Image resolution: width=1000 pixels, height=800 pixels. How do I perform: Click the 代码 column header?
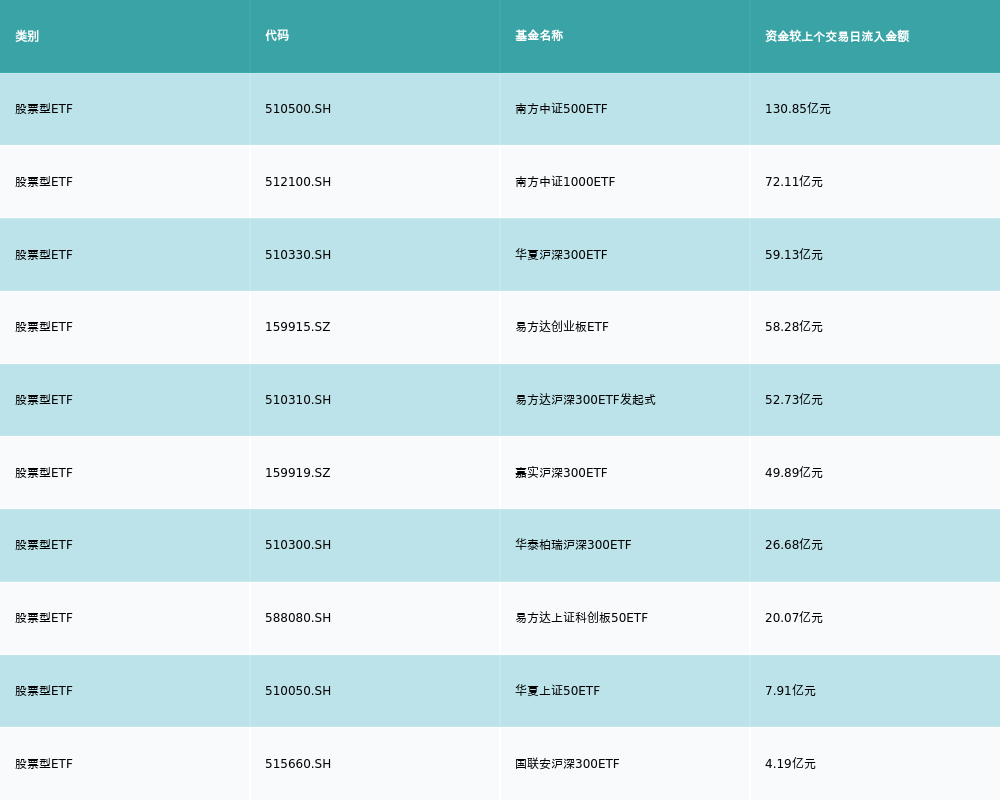277,36
